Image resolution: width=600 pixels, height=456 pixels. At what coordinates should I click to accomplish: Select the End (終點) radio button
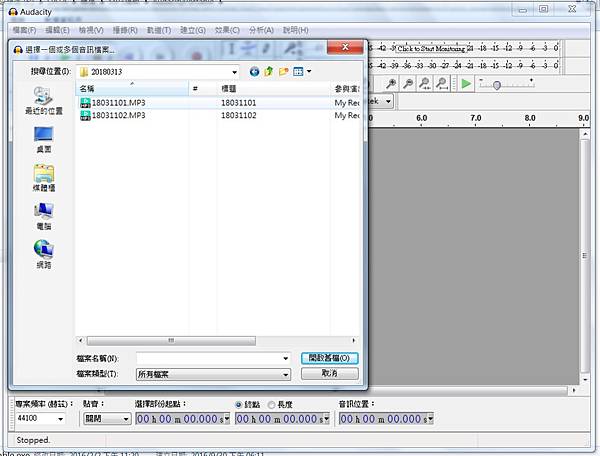pyautogui.click(x=239, y=404)
